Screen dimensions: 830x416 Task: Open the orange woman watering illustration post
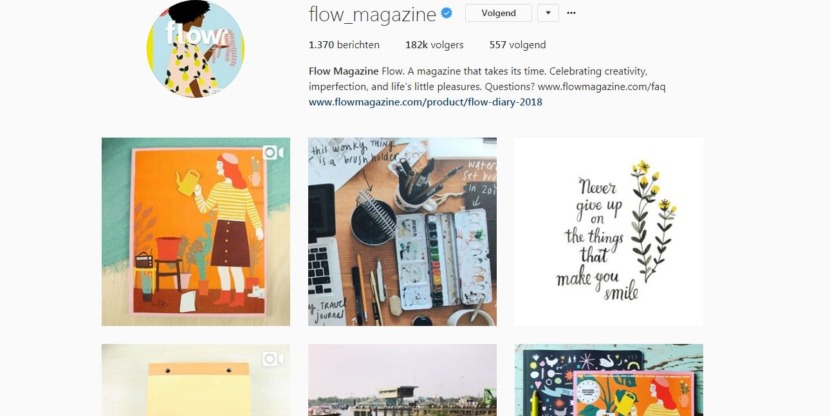point(196,232)
